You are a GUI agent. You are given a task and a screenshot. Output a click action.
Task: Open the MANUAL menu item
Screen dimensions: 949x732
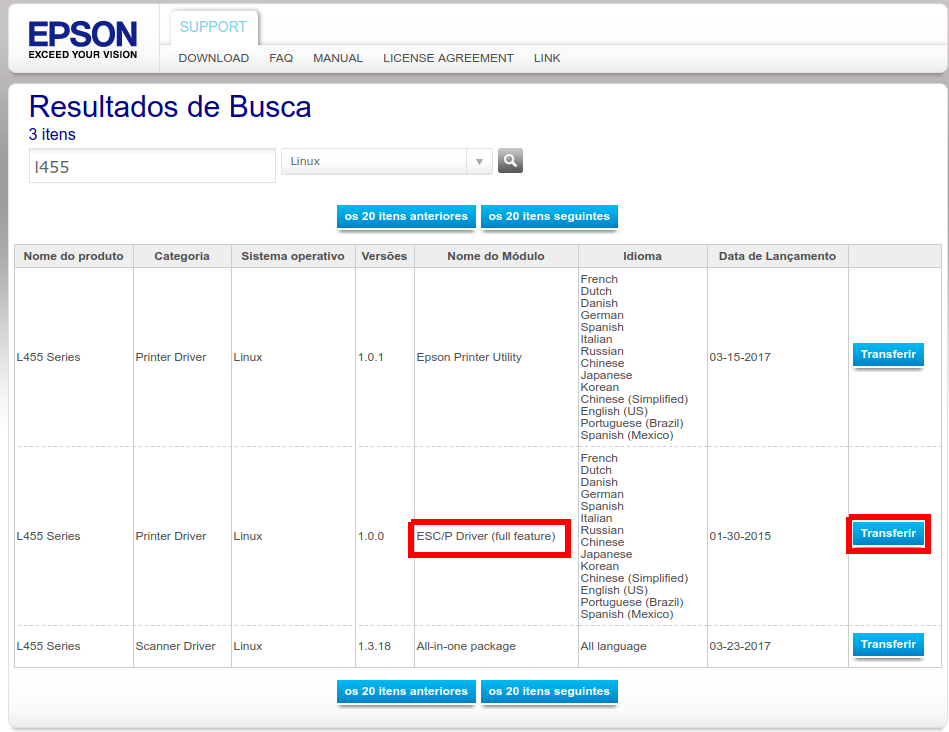coord(338,58)
